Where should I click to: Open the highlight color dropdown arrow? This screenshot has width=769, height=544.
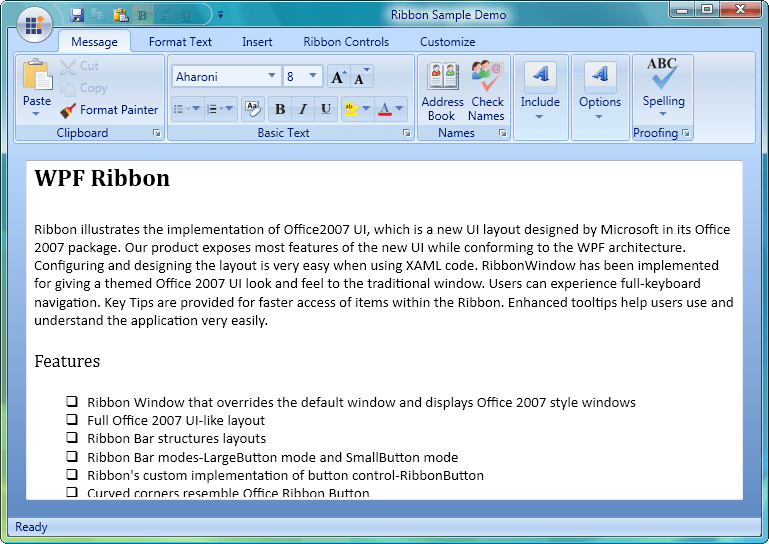point(366,108)
